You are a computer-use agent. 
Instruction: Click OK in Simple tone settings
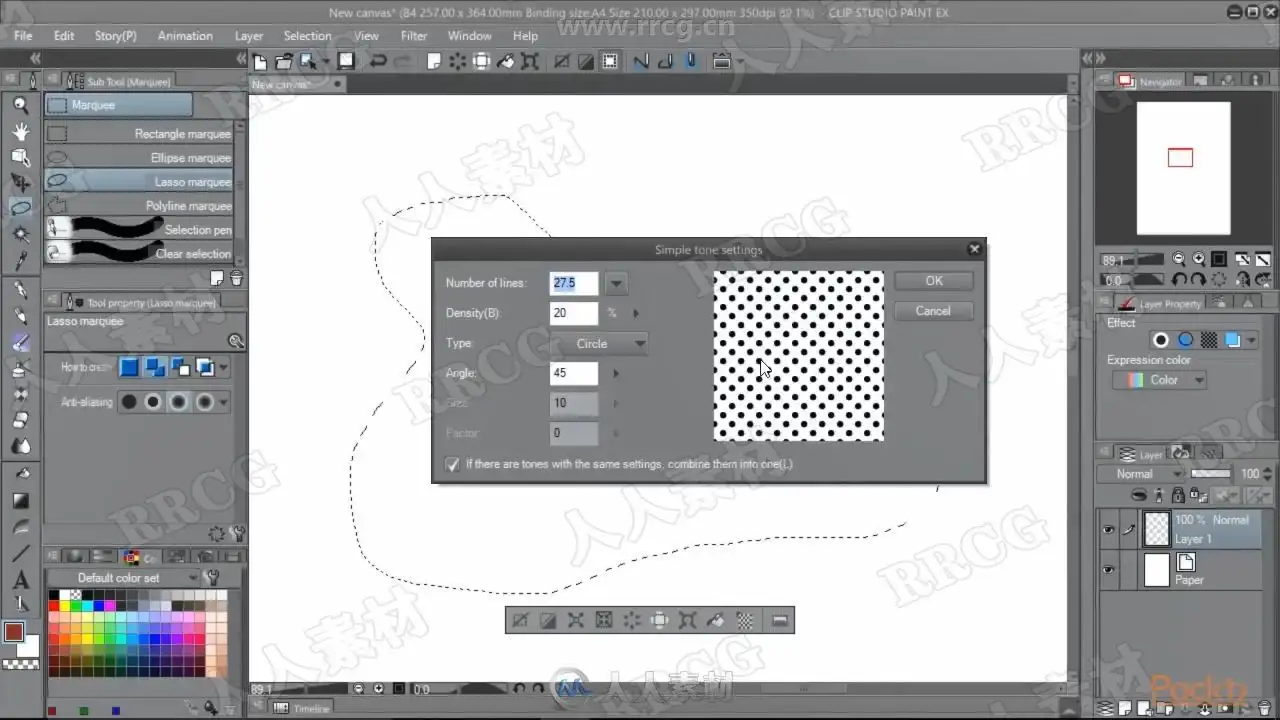pos(934,281)
